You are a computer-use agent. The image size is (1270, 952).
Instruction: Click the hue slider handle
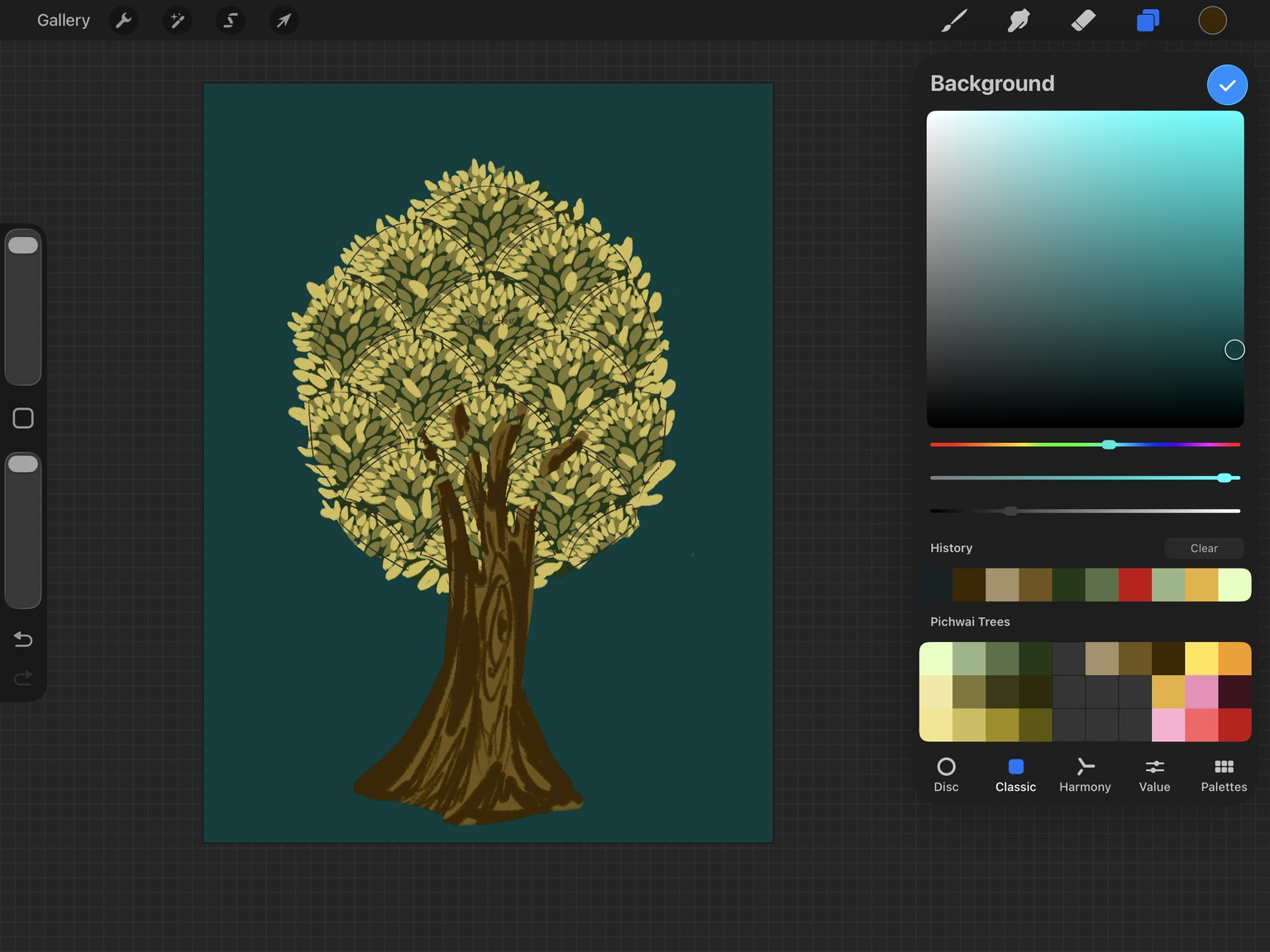click(1109, 445)
